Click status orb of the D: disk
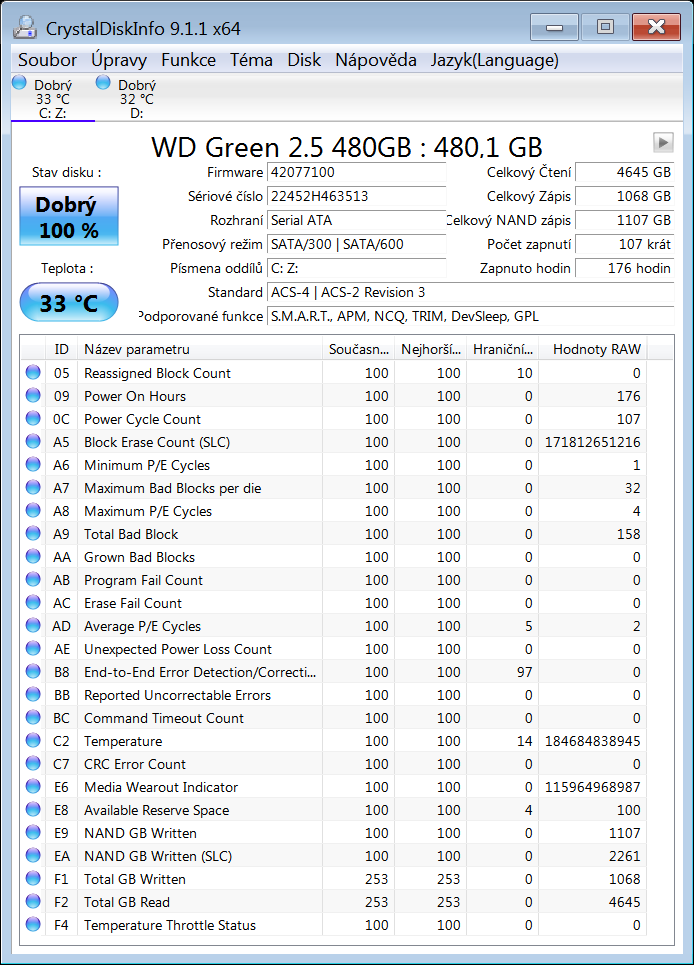 tap(103, 84)
